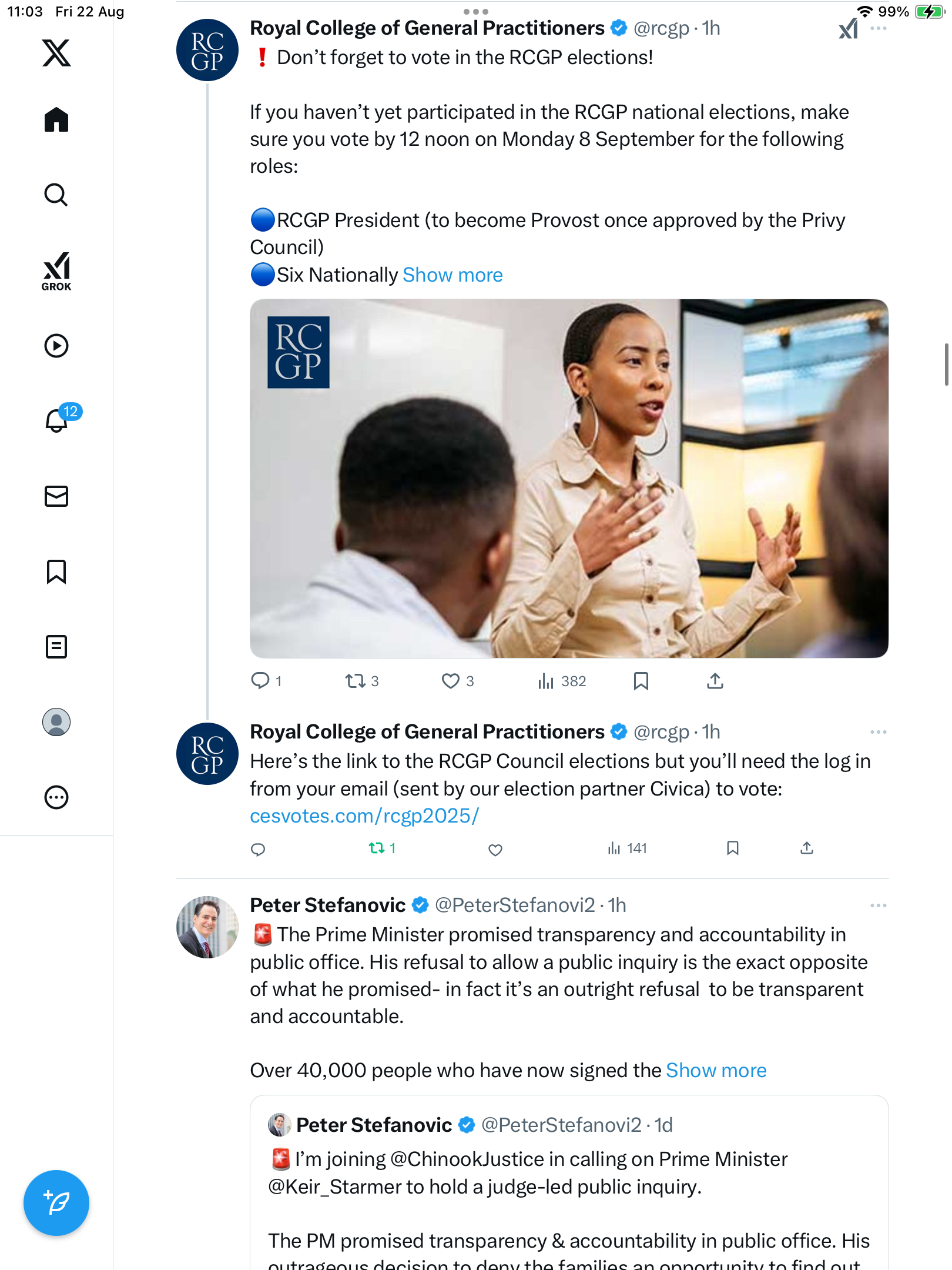Tap the compose new post button
Image resolution: width=952 pixels, height=1270 pixels.
[x=56, y=1203]
